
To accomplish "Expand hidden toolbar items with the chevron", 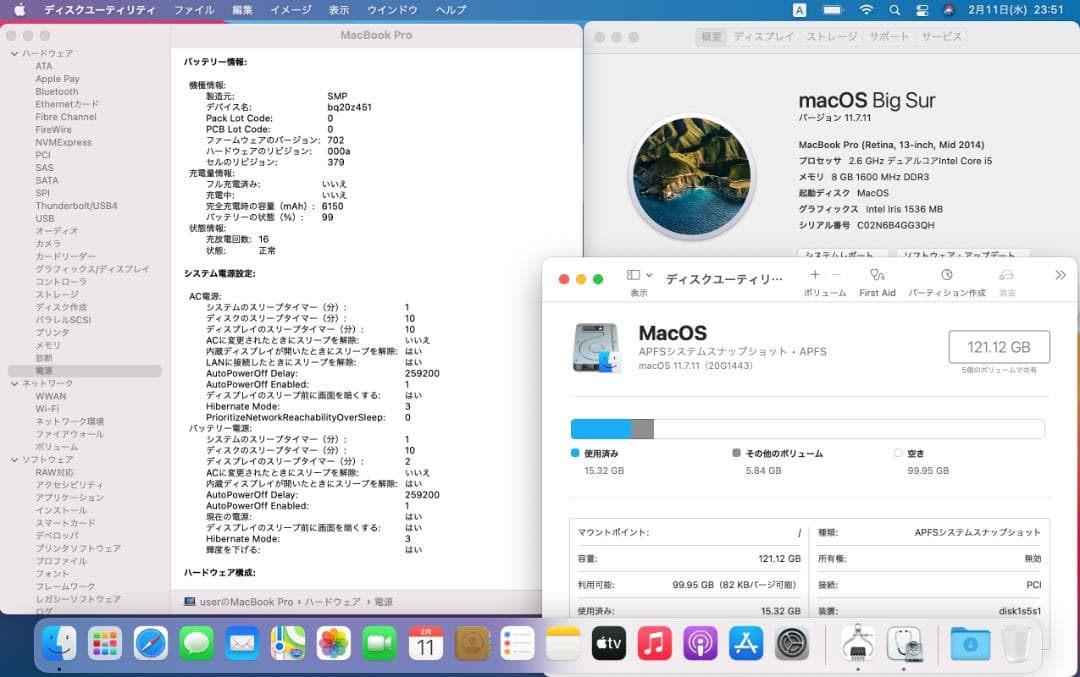I will pyautogui.click(x=1059, y=274).
